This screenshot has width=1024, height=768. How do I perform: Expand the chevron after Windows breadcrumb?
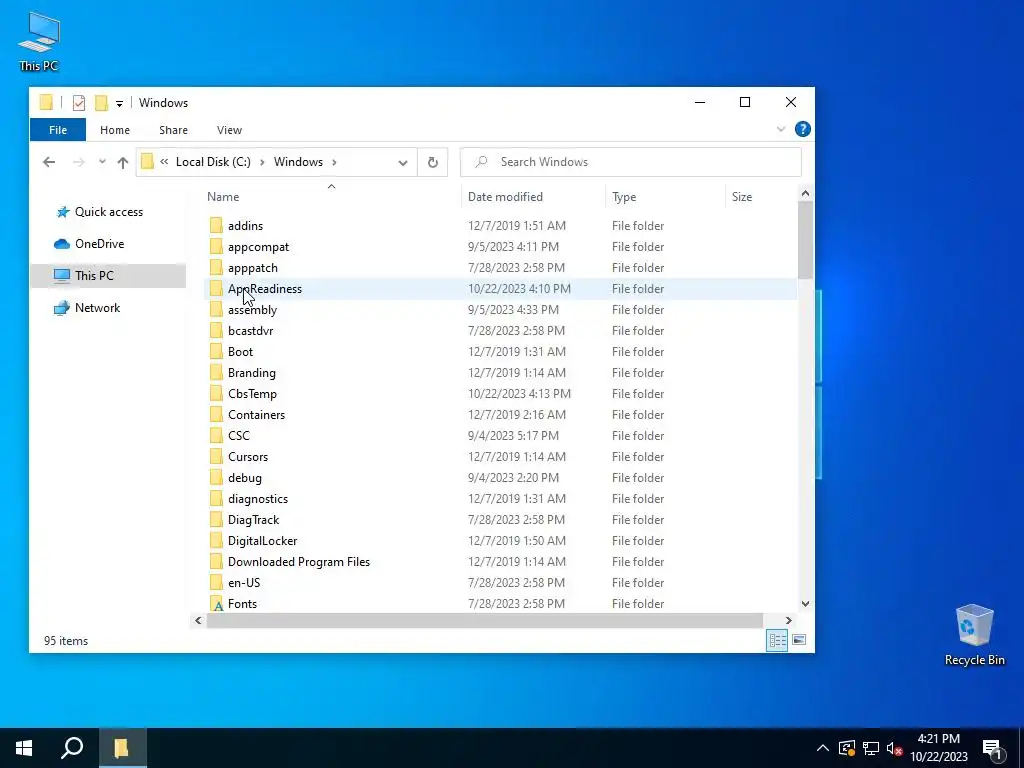click(x=334, y=162)
